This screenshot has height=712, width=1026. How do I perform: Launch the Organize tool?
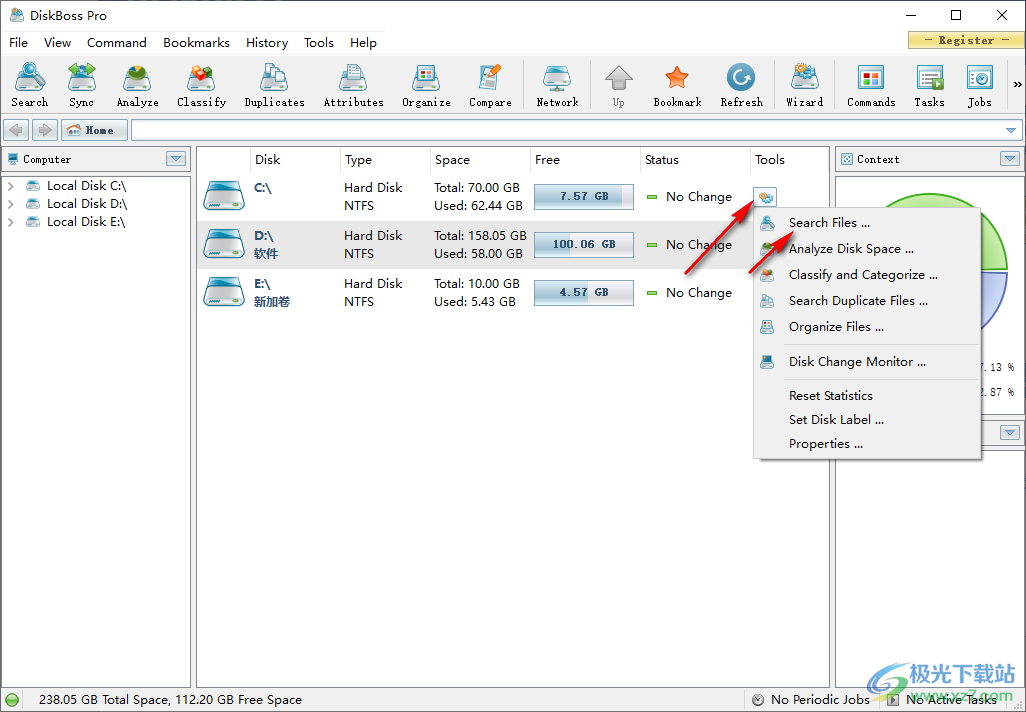426,84
